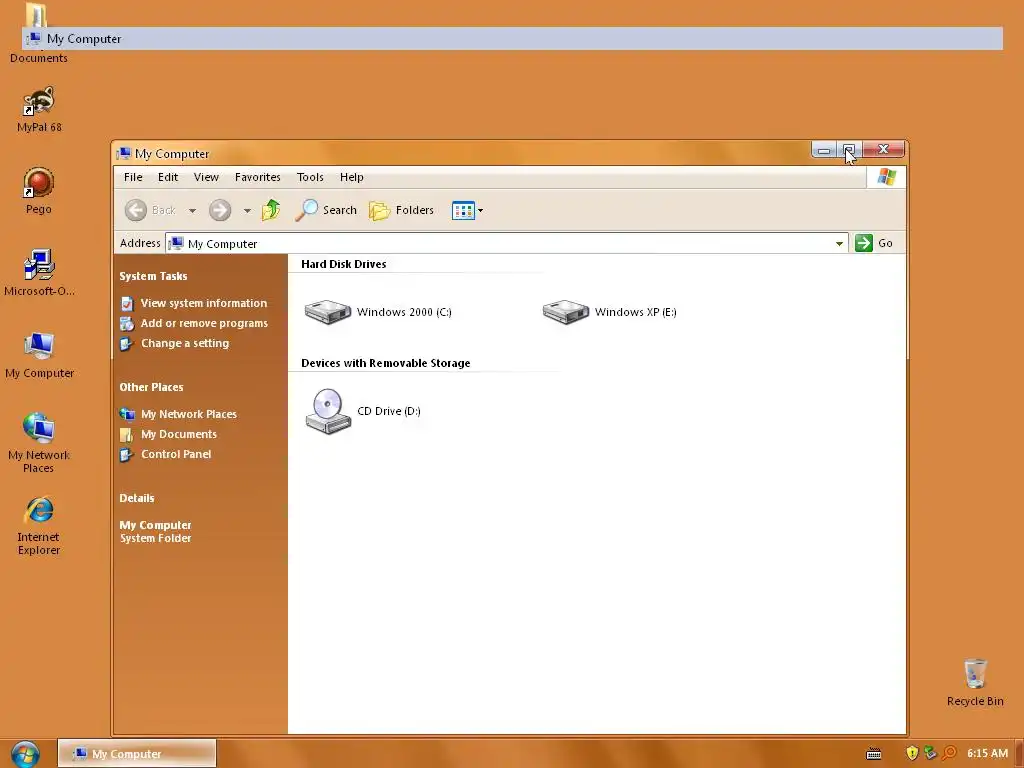Click the keyboard tray icon

click(x=874, y=754)
